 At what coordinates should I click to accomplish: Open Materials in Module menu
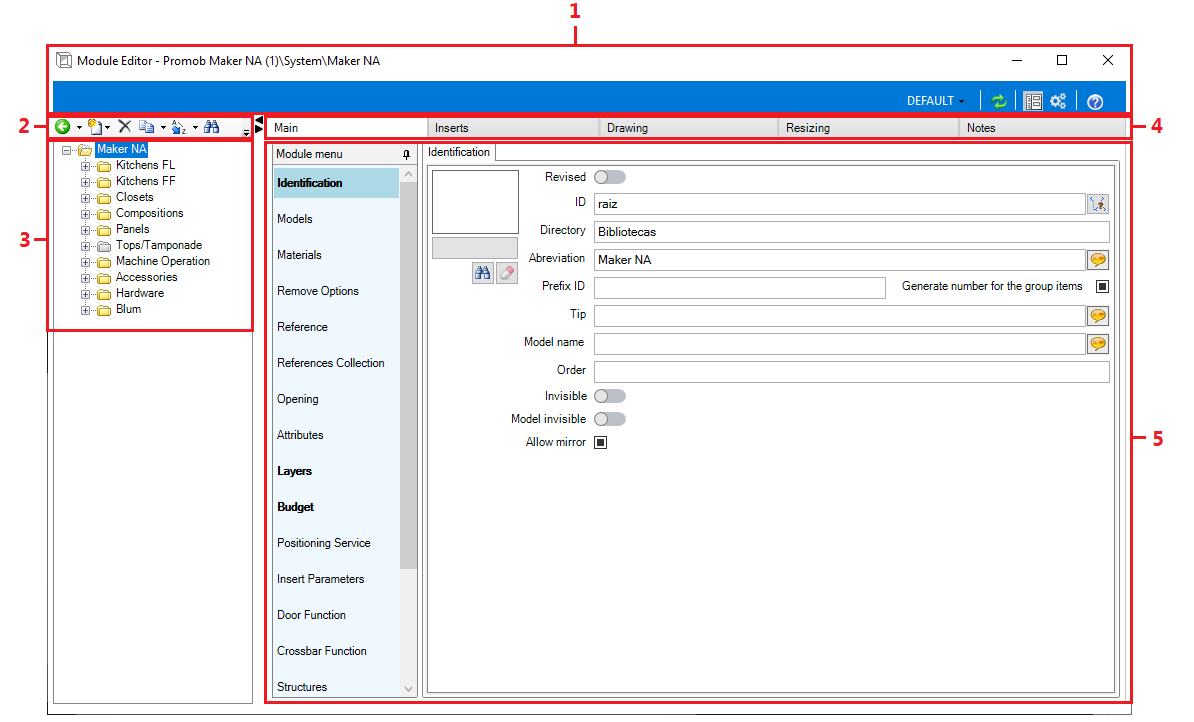click(336, 255)
